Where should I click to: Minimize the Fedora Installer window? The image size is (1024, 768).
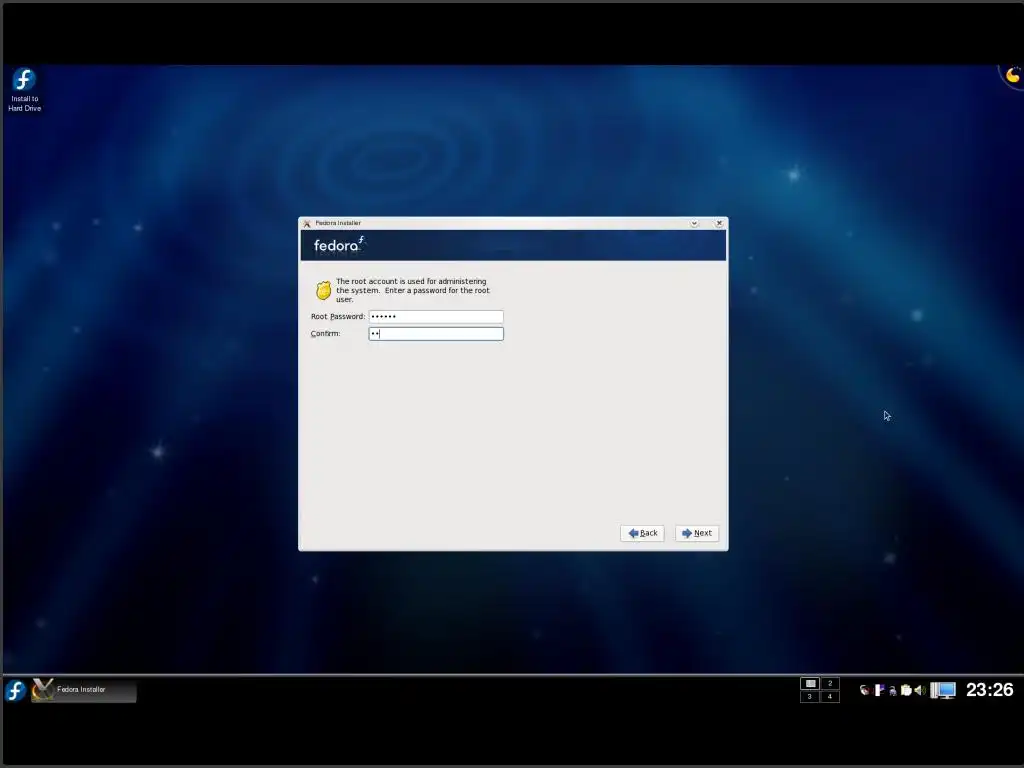point(694,223)
